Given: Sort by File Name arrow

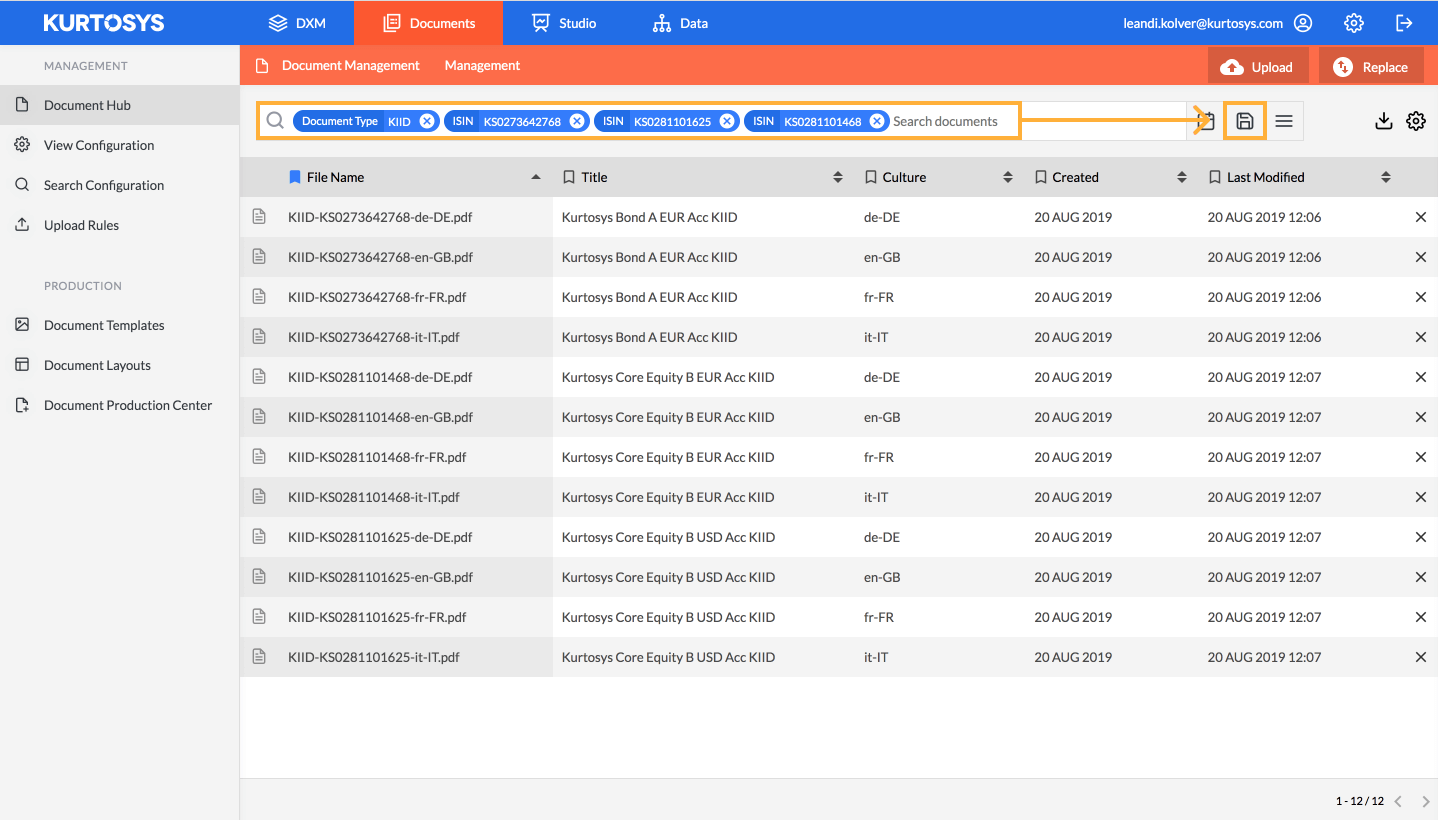Looking at the screenshot, I should (536, 177).
